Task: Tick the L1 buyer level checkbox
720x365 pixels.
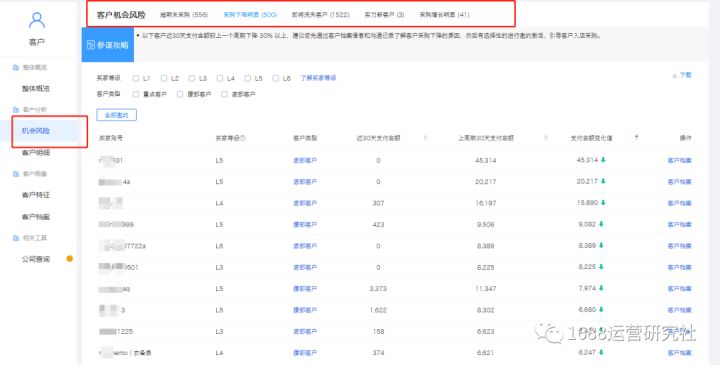Action: click(136, 79)
